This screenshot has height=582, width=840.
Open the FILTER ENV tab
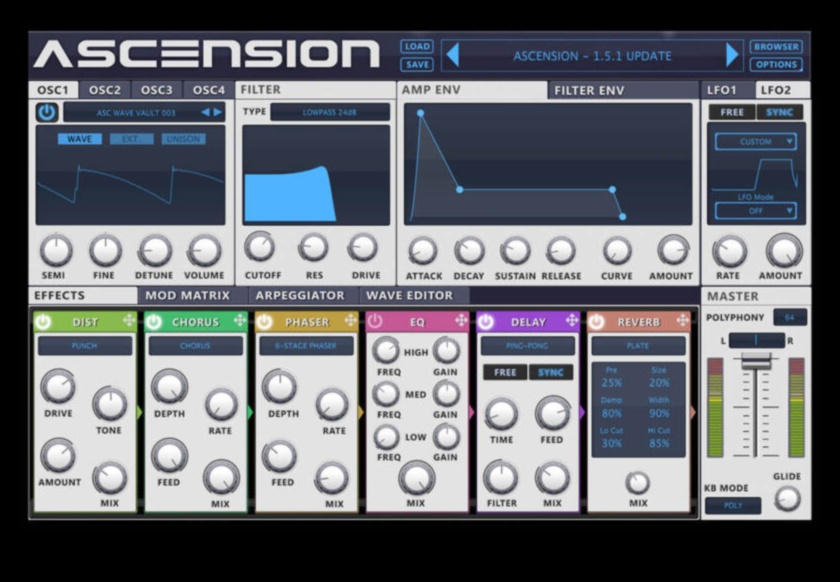coord(589,90)
